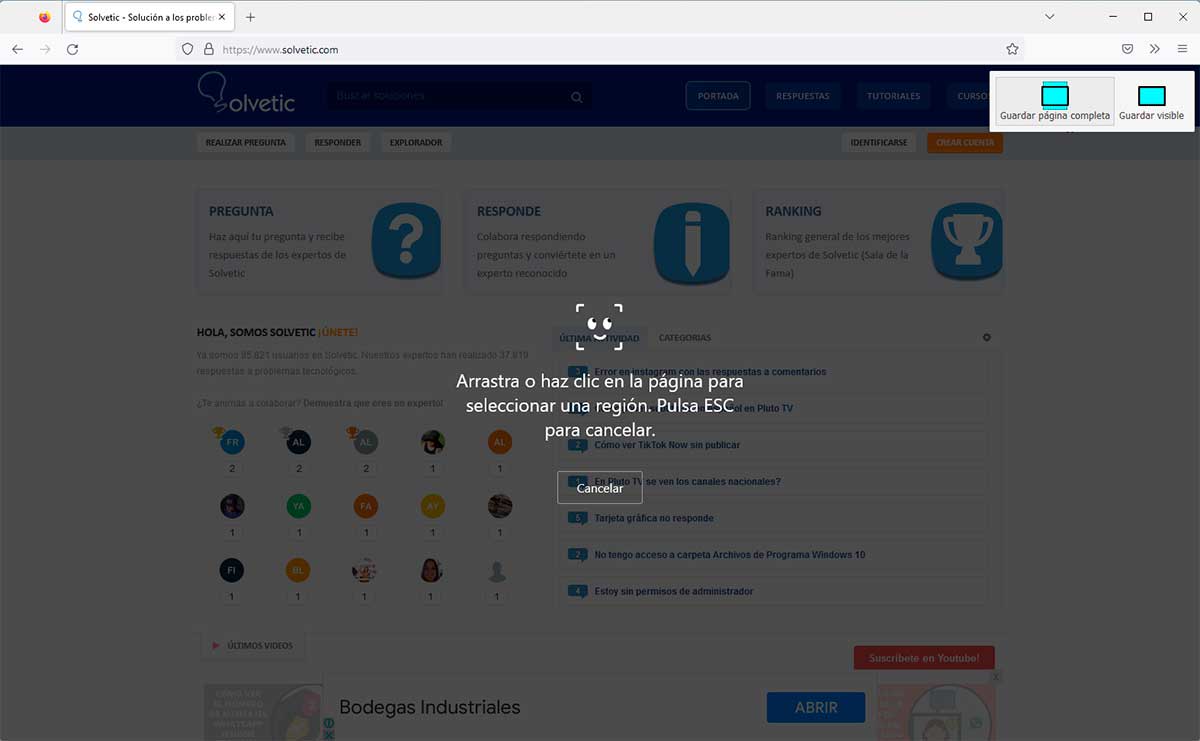Click the FR user avatar
Image resolution: width=1200 pixels, height=741 pixels.
232,443
